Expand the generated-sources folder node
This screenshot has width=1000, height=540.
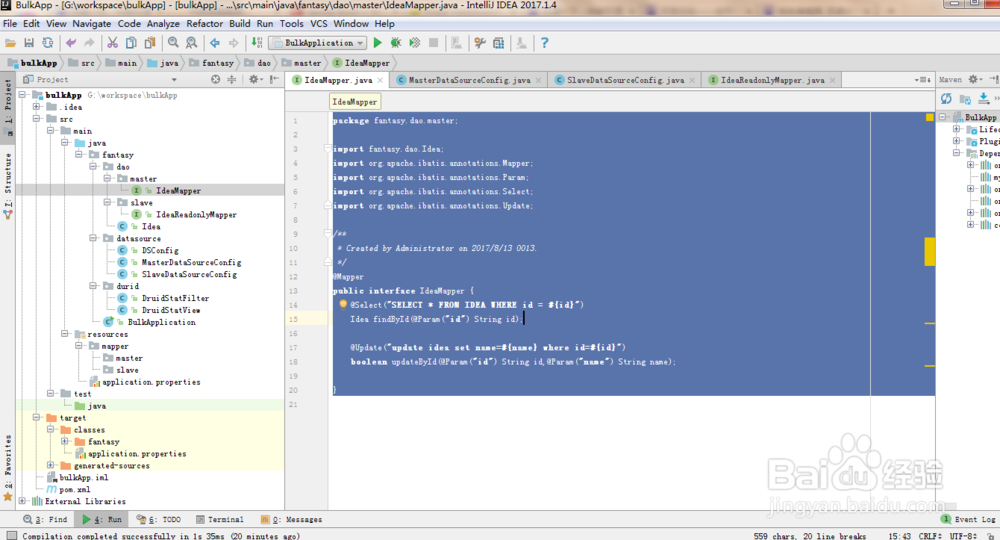(50, 465)
